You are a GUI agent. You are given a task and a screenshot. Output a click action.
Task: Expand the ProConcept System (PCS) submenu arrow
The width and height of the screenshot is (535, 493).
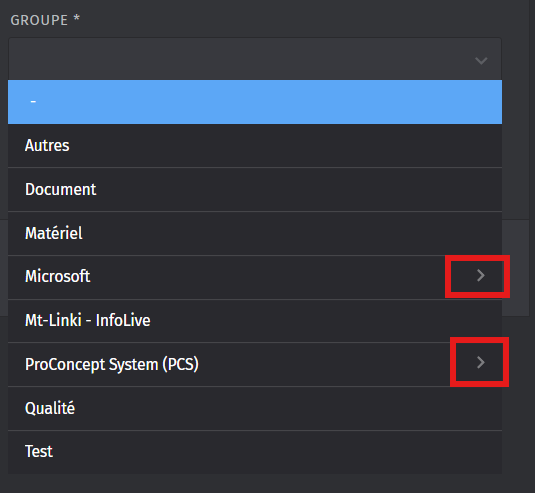pyautogui.click(x=481, y=362)
